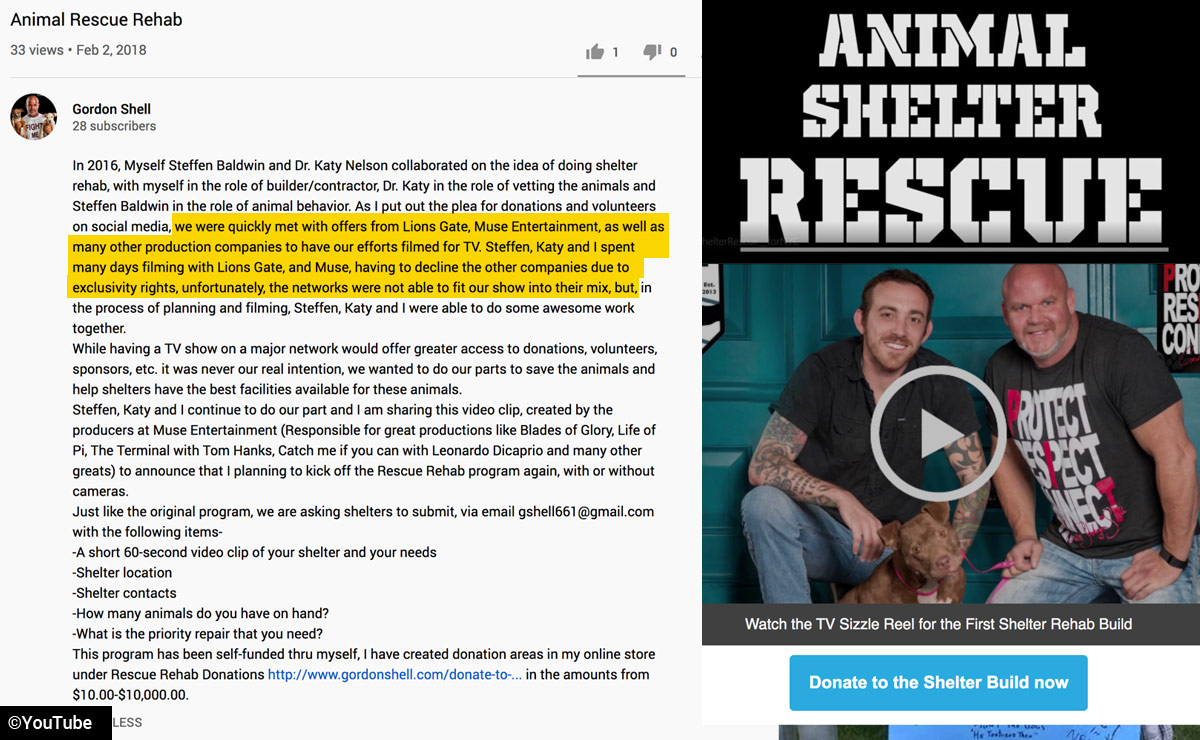The image size is (1200, 740).
Task: Click Donate to the Shelter Build now
Action: tap(938, 683)
